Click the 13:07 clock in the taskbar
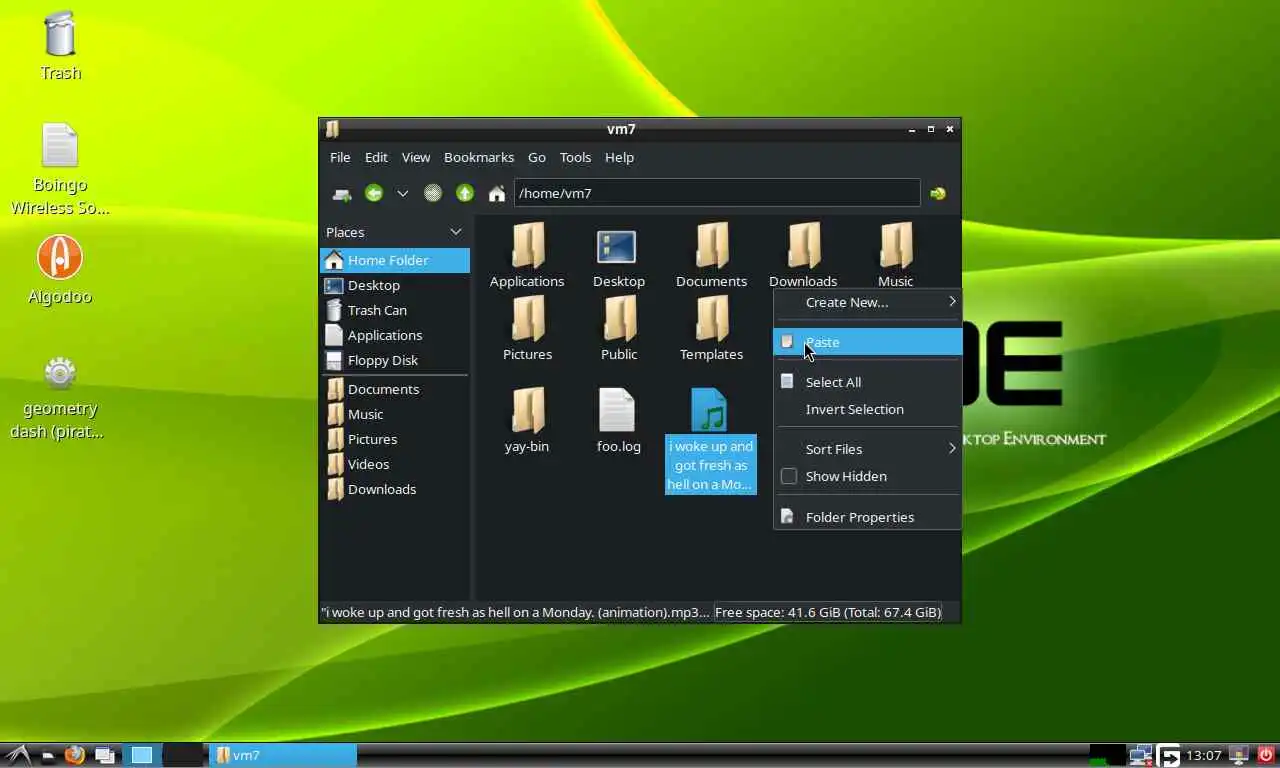This screenshot has width=1280, height=768. tap(1204, 755)
